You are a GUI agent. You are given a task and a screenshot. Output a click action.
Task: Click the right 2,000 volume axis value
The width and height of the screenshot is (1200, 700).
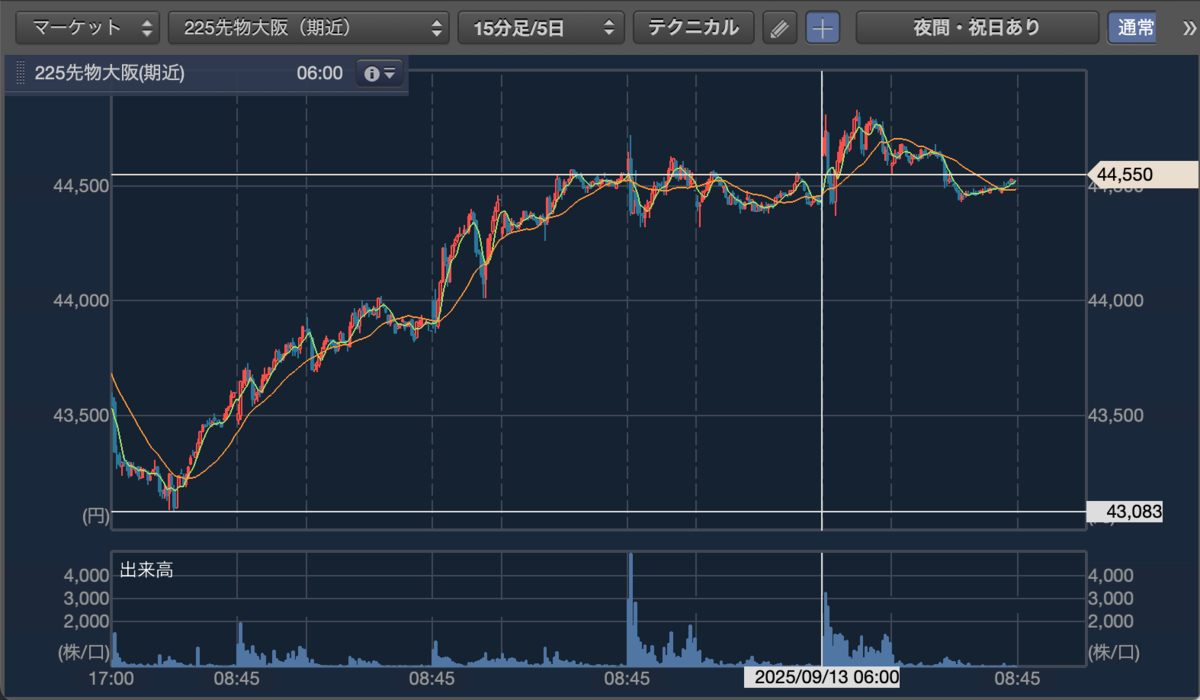tap(1113, 621)
